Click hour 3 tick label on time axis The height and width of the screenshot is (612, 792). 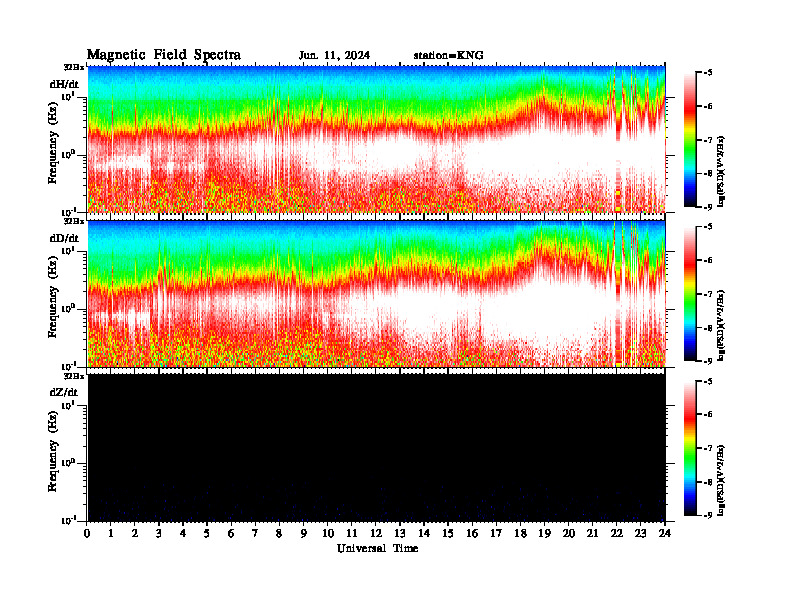(159, 534)
